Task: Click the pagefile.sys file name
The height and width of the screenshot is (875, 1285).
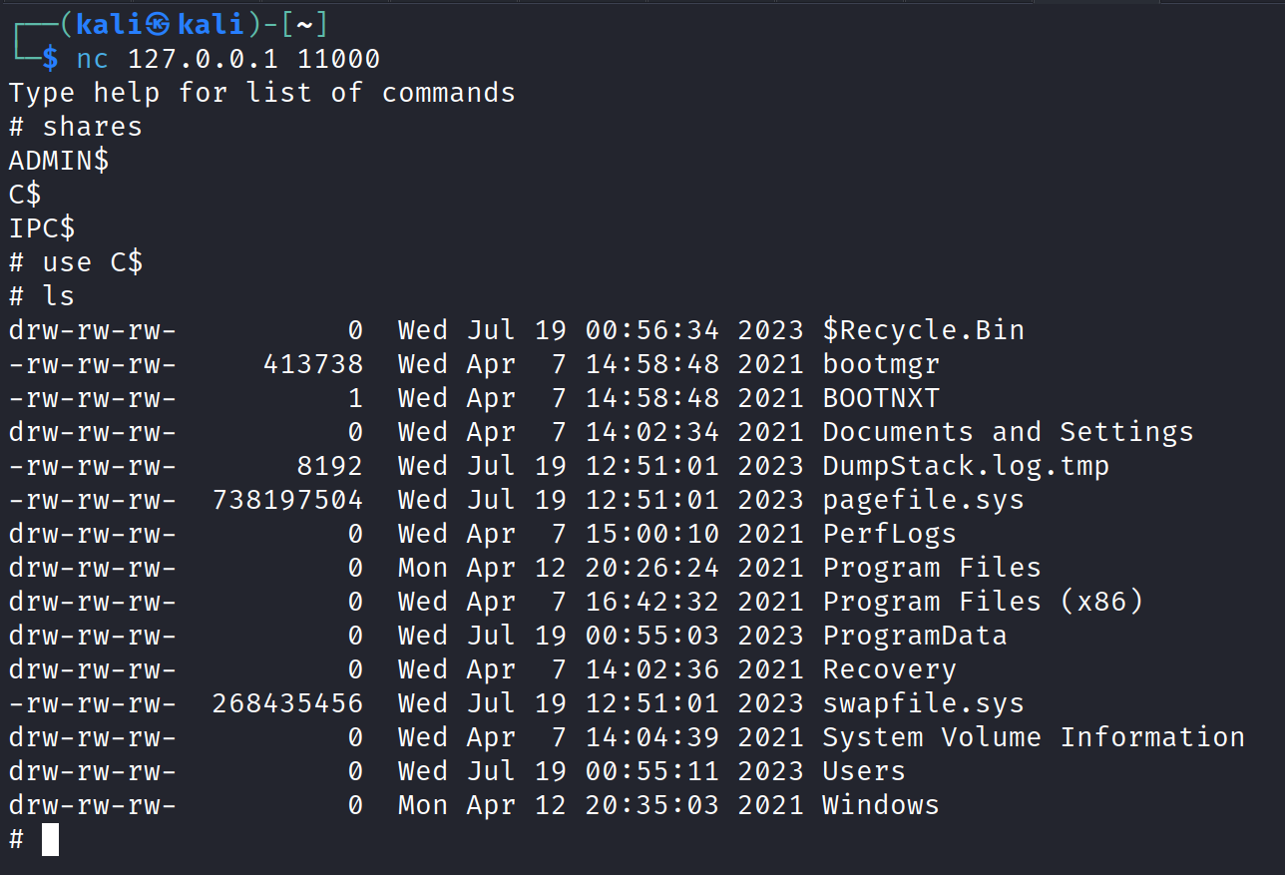Action: pyautogui.click(x=923, y=500)
